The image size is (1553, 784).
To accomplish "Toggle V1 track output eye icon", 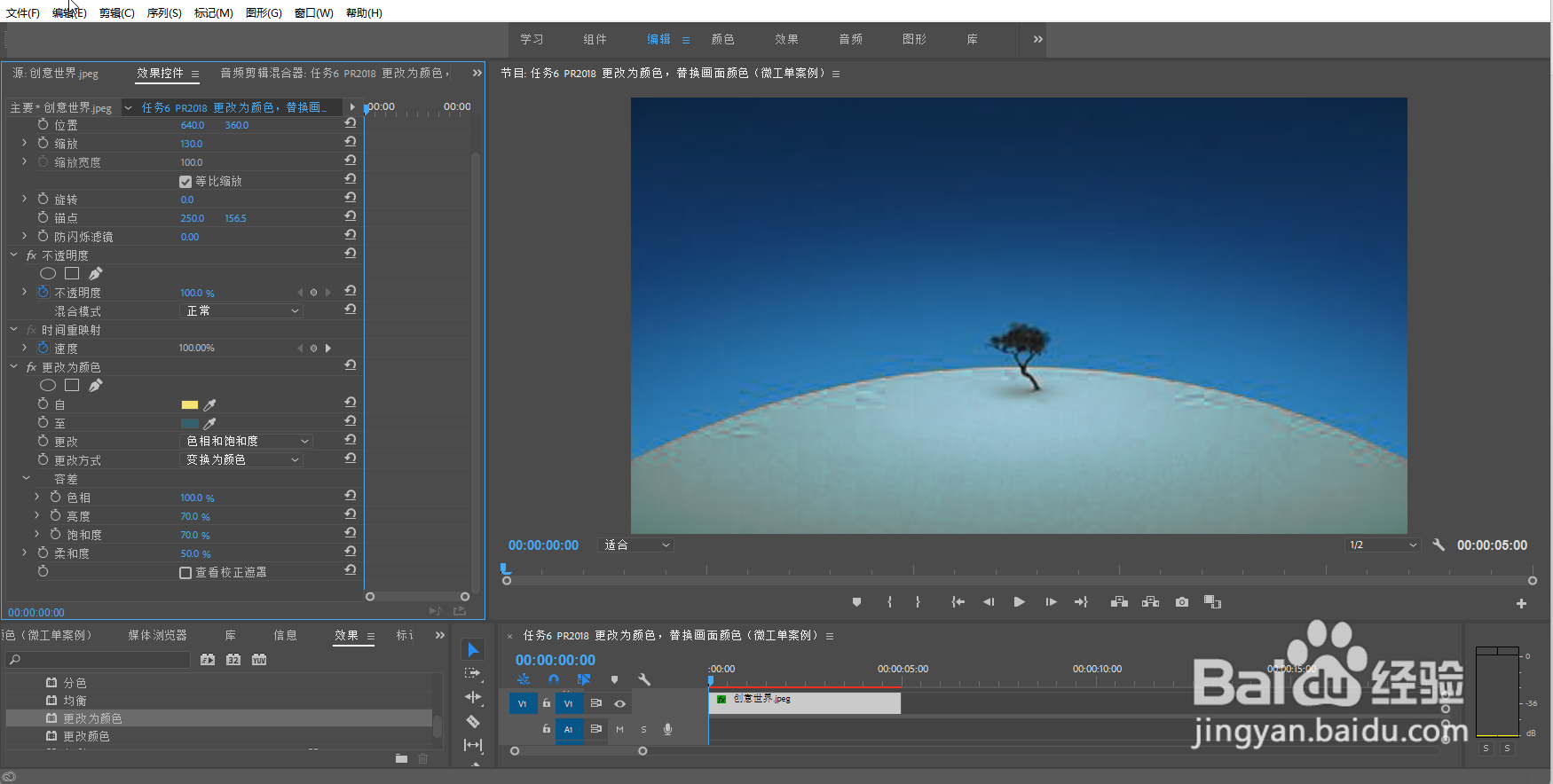I will (620, 704).
